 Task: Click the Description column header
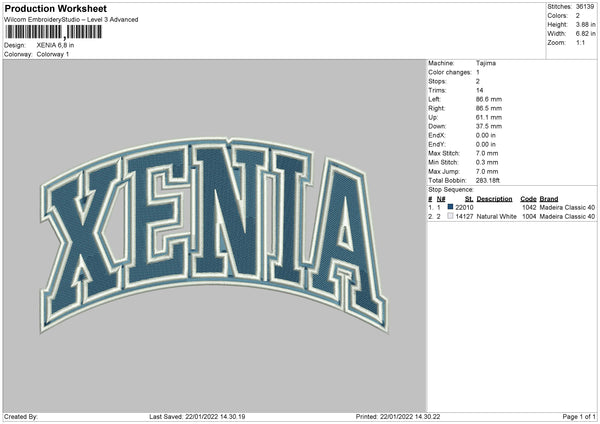[x=494, y=199]
